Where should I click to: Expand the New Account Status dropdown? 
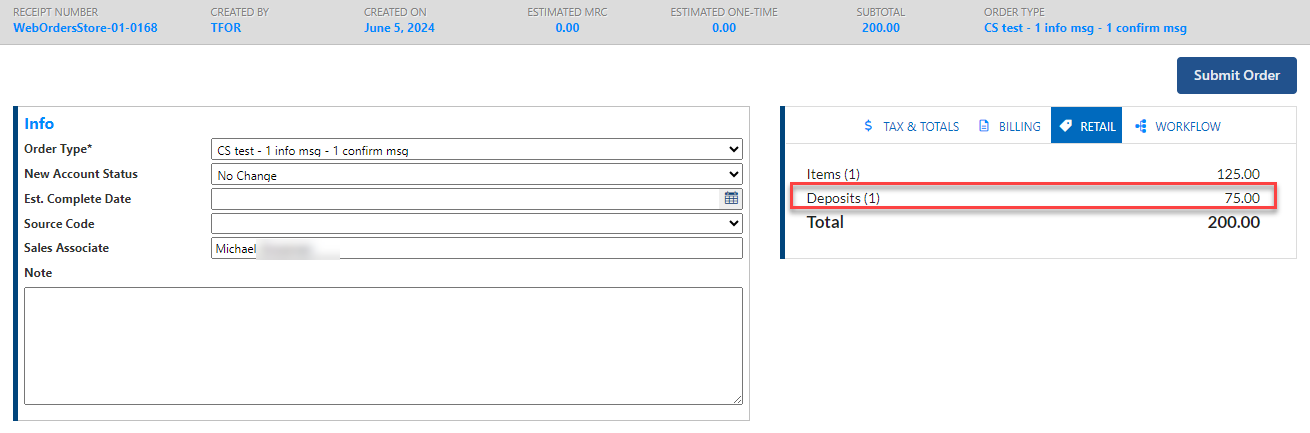pyautogui.click(x=476, y=175)
